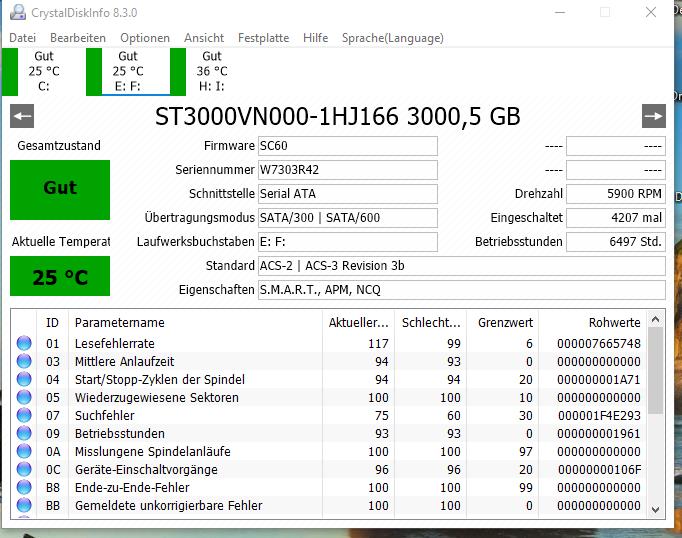Click scrollbar down arrow in attribute list
This screenshot has width=682, height=538.
point(656,509)
